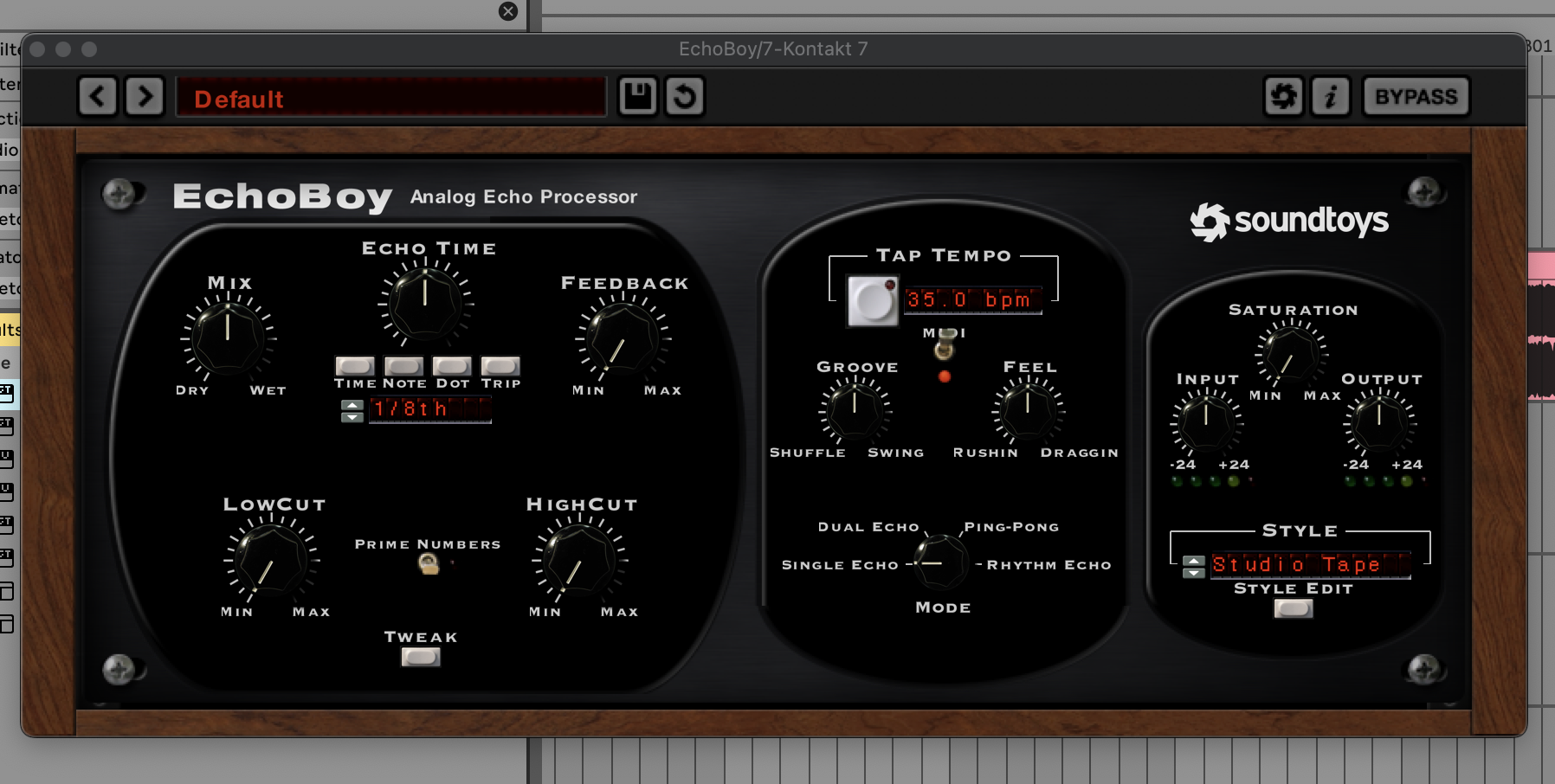Image resolution: width=1555 pixels, height=784 pixels.
Task: Open the Default preset name display
Action: [391, 97]
